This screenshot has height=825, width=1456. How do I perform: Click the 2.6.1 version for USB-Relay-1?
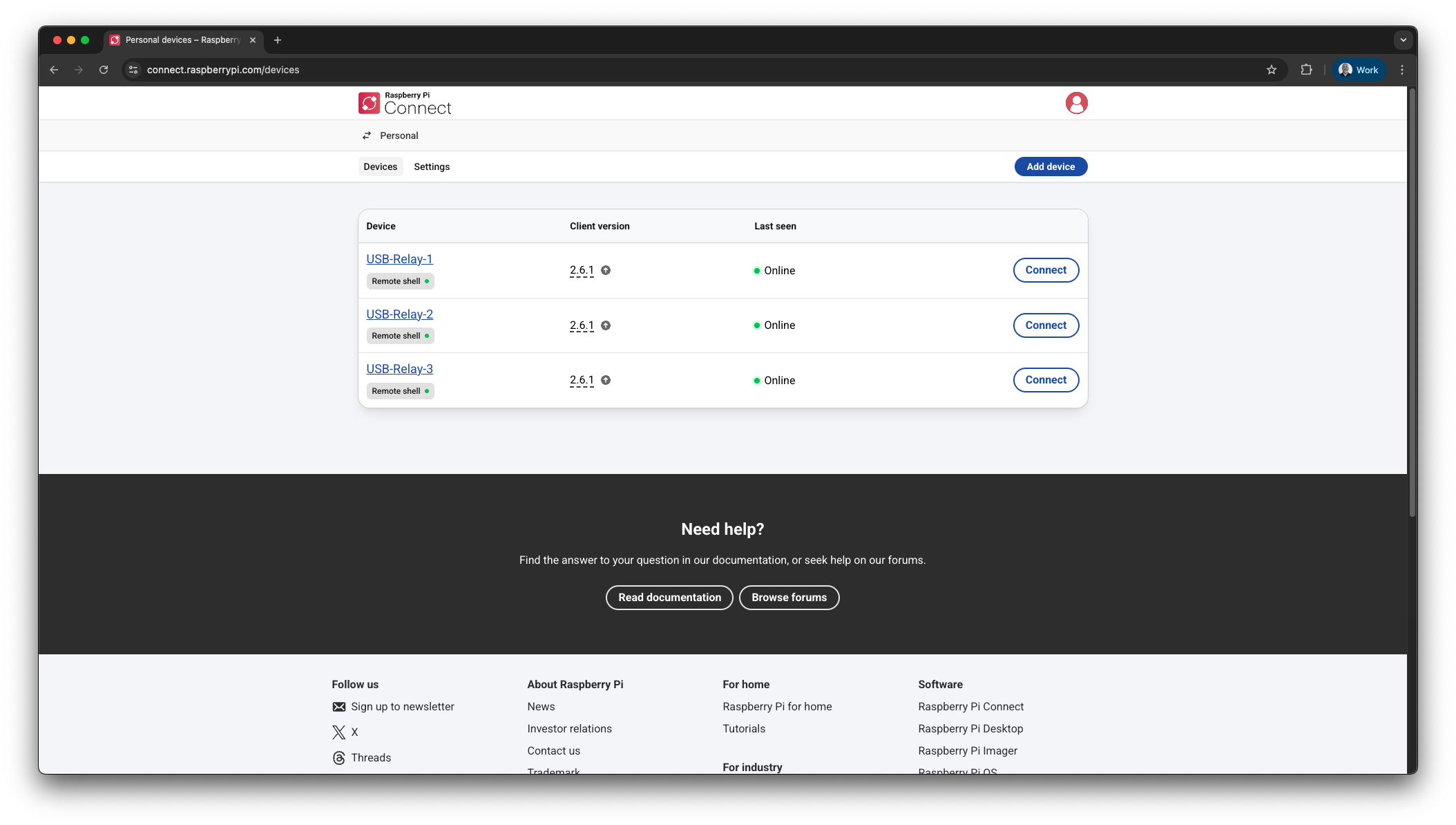click(582, 270)
